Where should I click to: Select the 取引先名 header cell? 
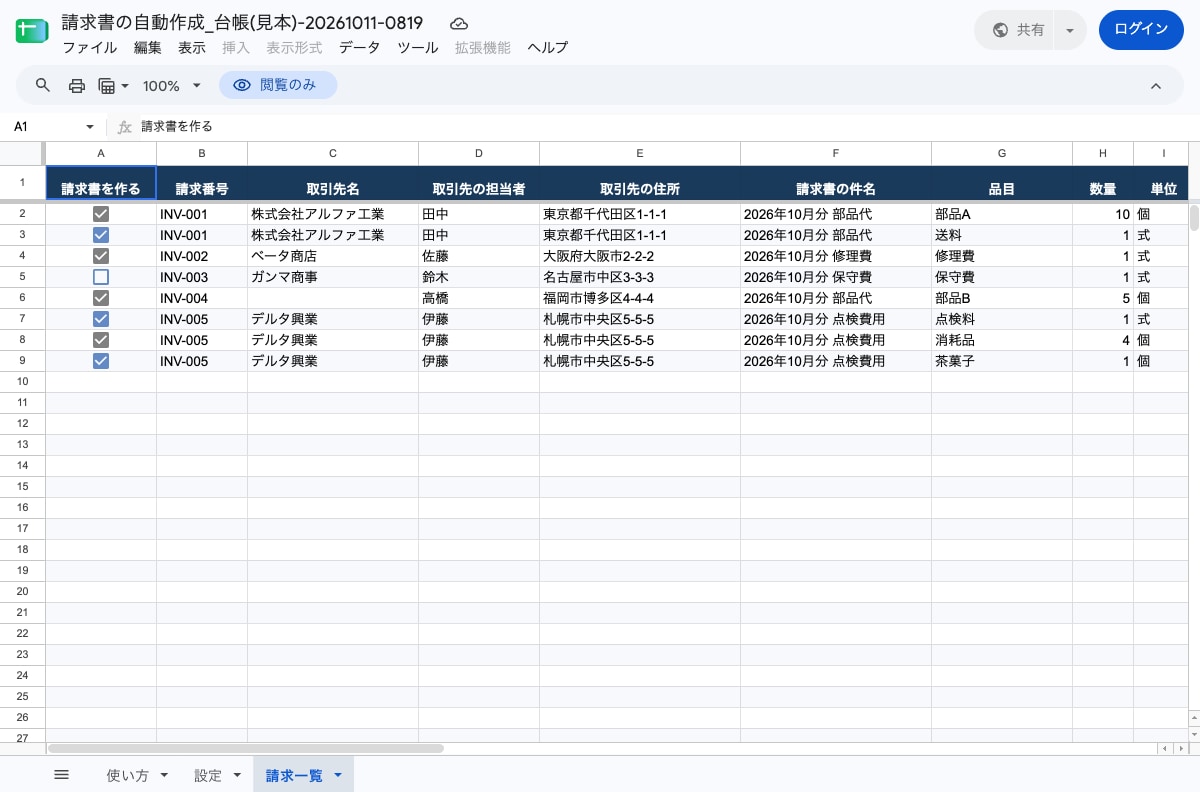[x=333, y=184]
